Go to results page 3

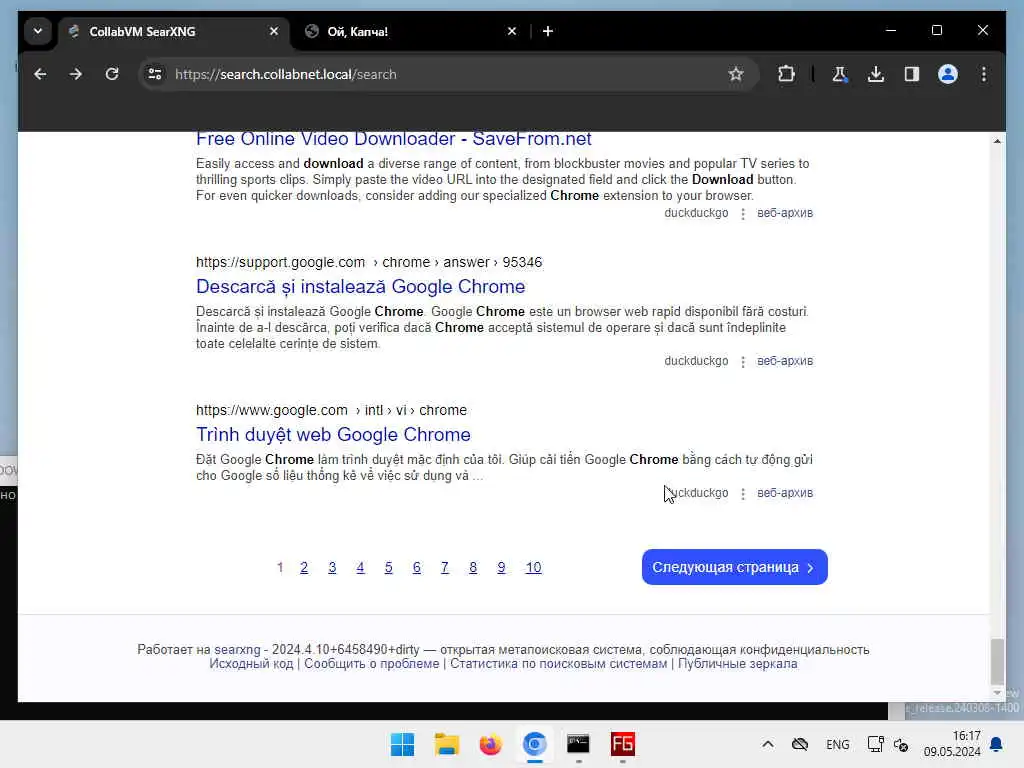click(332, 568)
